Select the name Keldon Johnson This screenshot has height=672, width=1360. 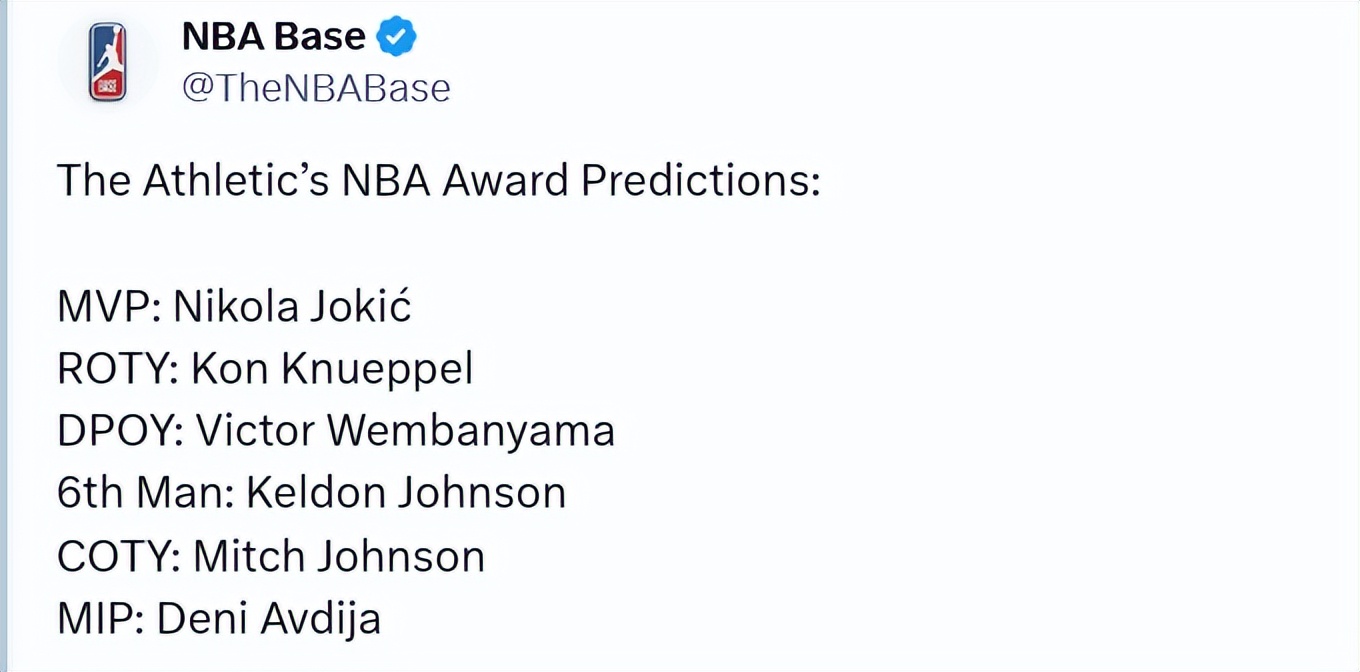406,493
